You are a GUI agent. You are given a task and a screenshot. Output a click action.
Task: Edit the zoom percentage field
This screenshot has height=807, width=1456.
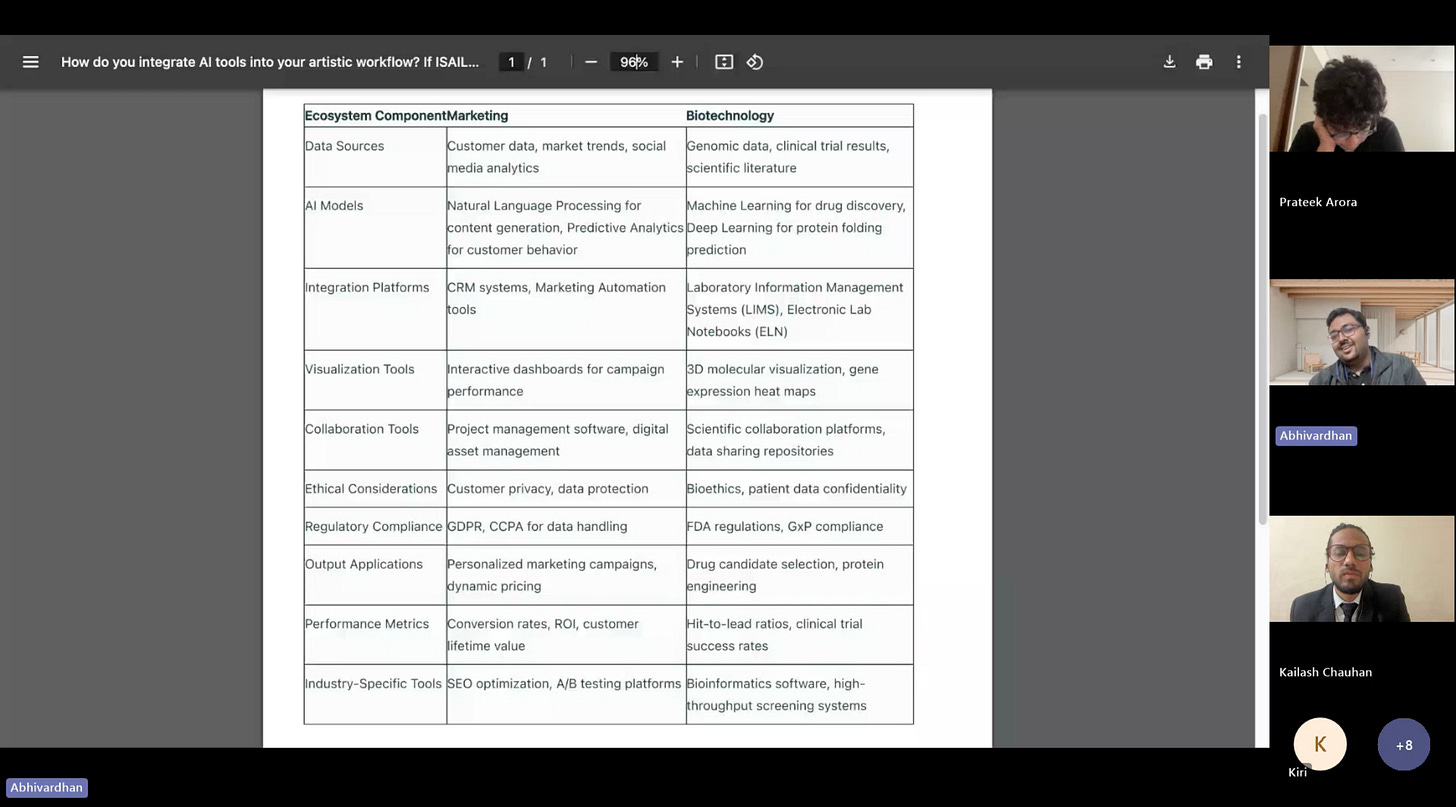[x=634, y=62]
